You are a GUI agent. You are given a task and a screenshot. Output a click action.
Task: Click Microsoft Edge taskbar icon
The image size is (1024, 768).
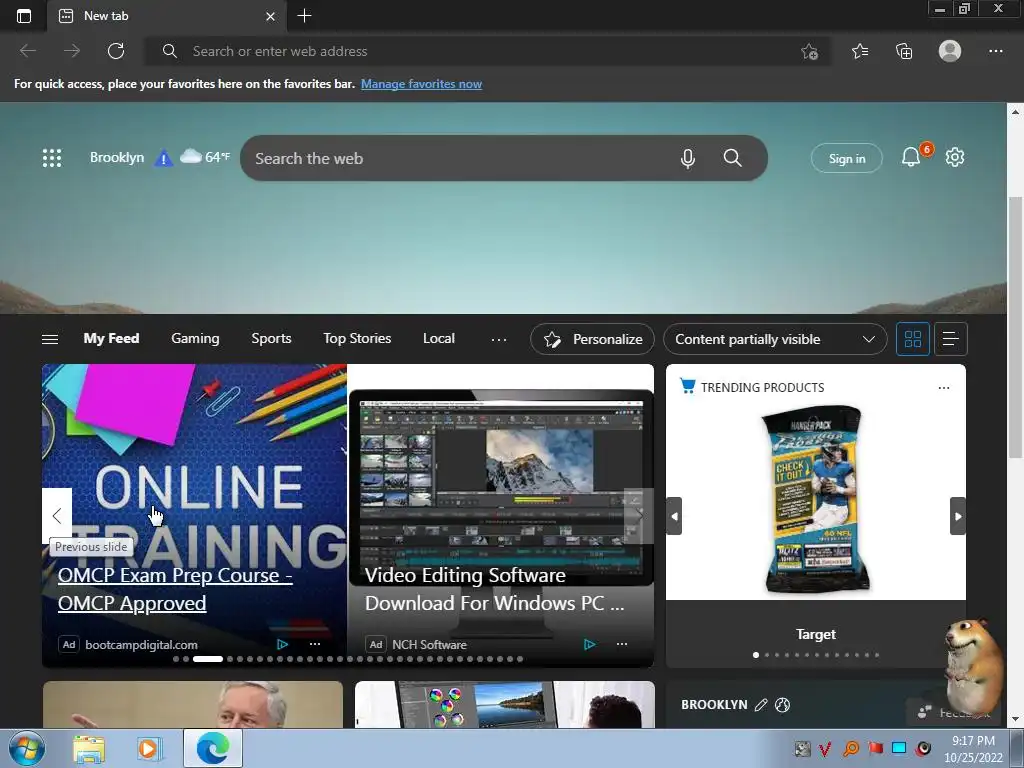[213, 748]
